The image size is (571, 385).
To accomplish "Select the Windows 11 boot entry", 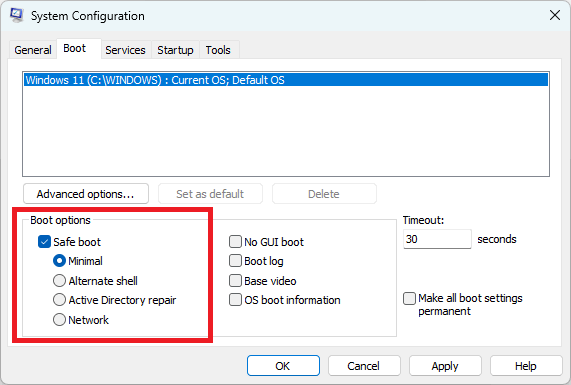I will (x=286, y=80).
